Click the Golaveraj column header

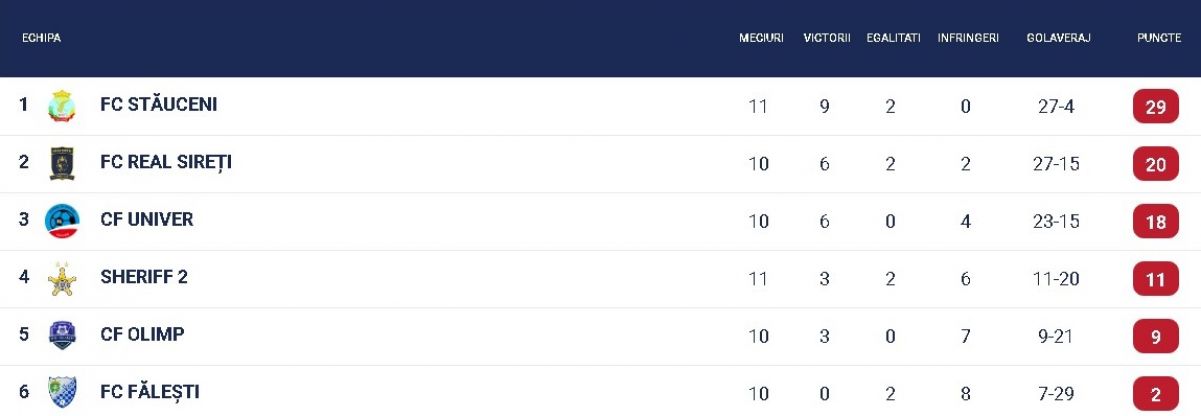pos(1058,38)
